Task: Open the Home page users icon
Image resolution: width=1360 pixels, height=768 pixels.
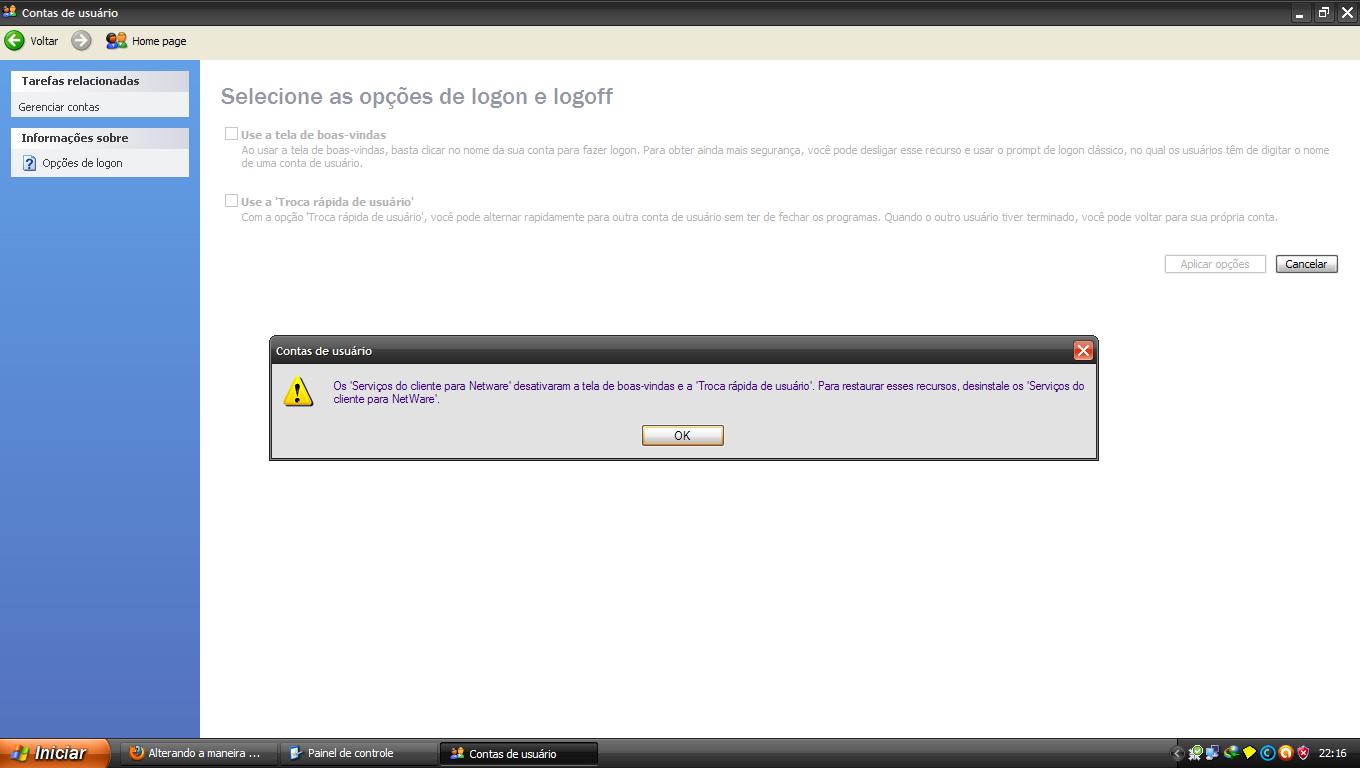Action: [116, 41]
